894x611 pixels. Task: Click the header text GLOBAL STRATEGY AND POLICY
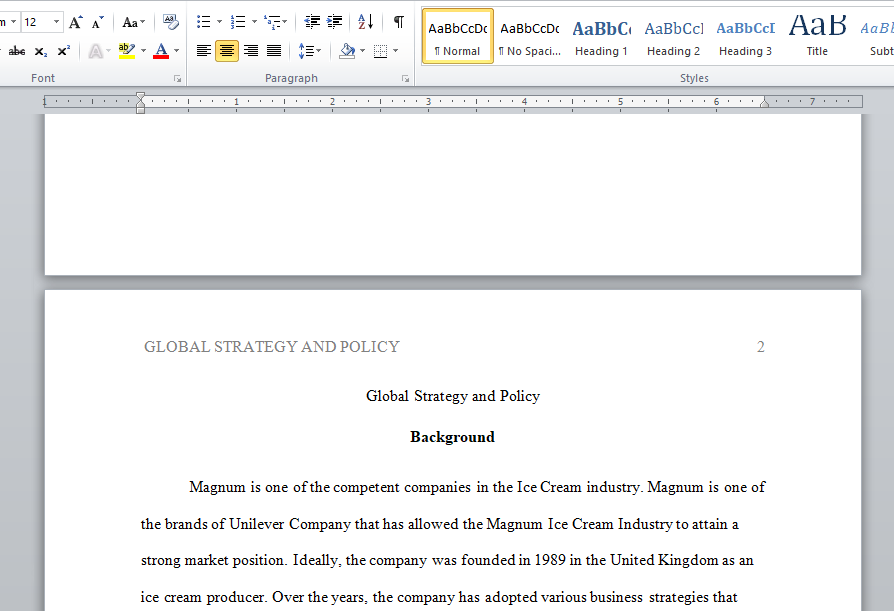[271, 347]
